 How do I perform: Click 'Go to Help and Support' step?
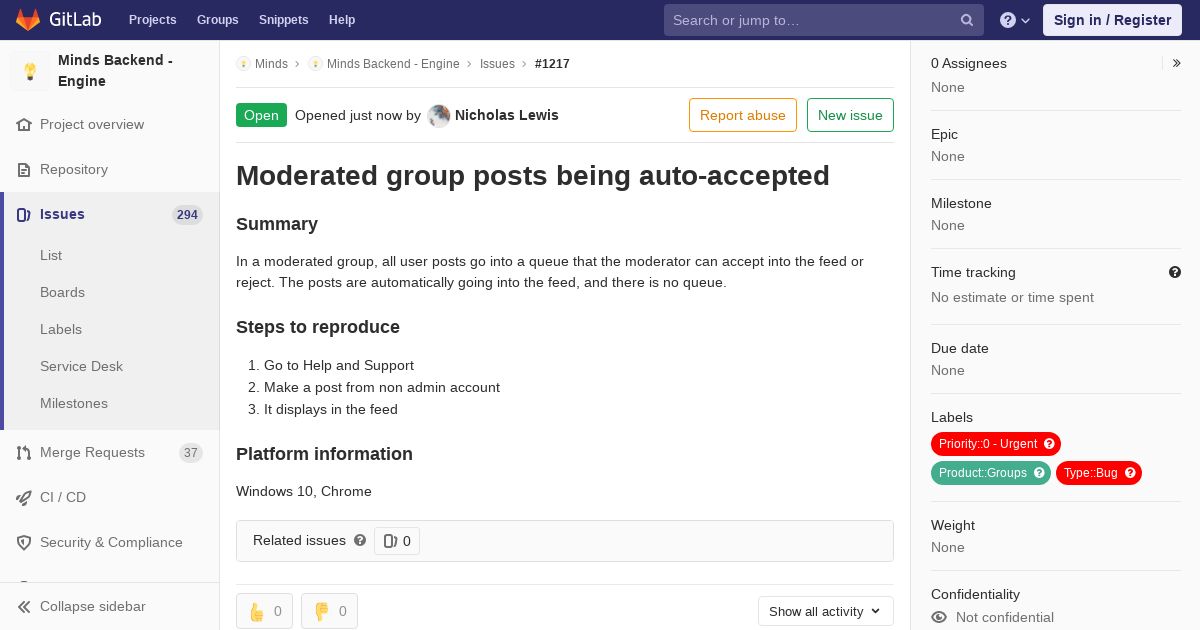tap(339, 366)
